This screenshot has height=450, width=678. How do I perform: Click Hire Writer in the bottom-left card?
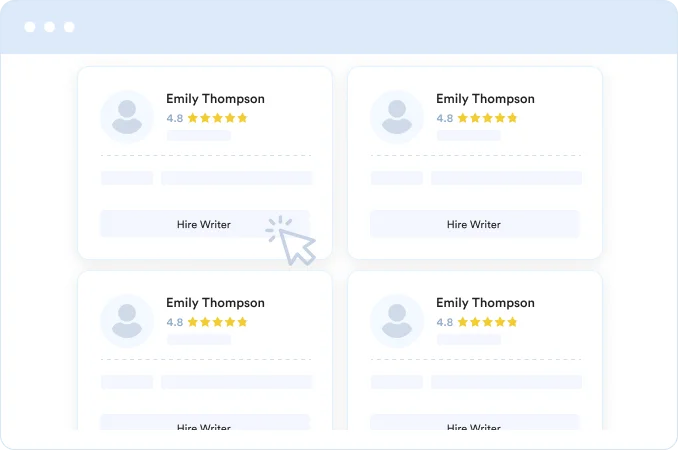tap(204, 425)
